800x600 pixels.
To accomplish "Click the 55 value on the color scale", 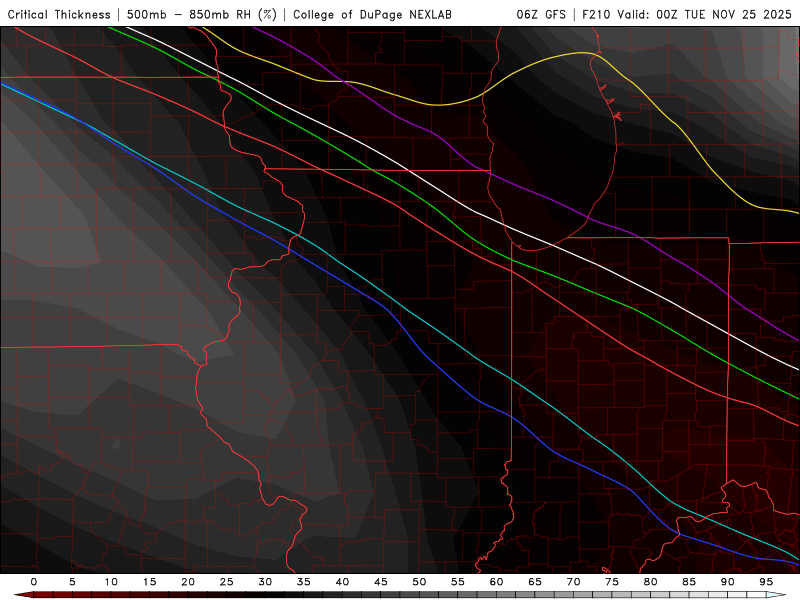I will 458,582.
